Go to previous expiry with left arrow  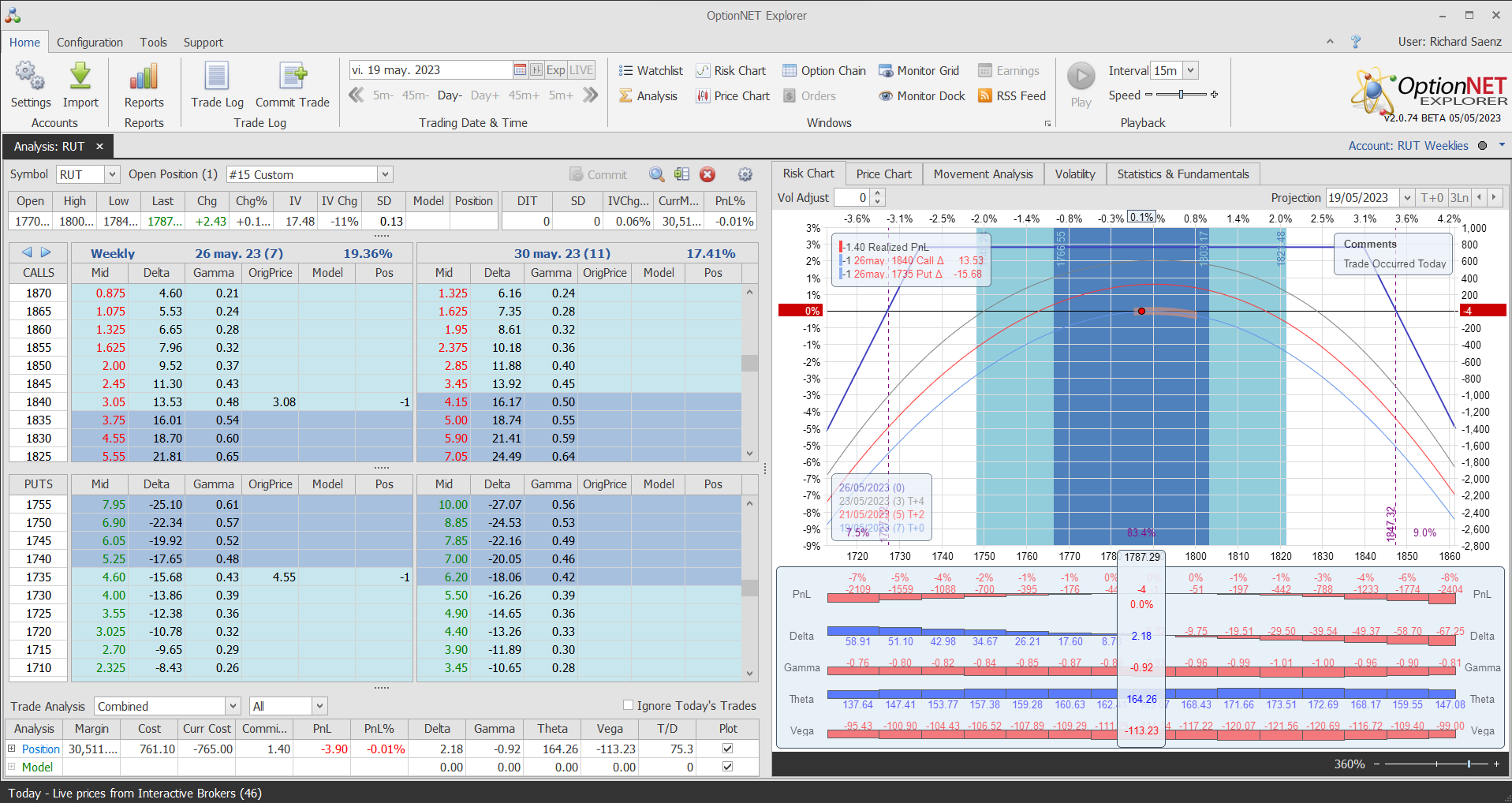coord(27,252)
